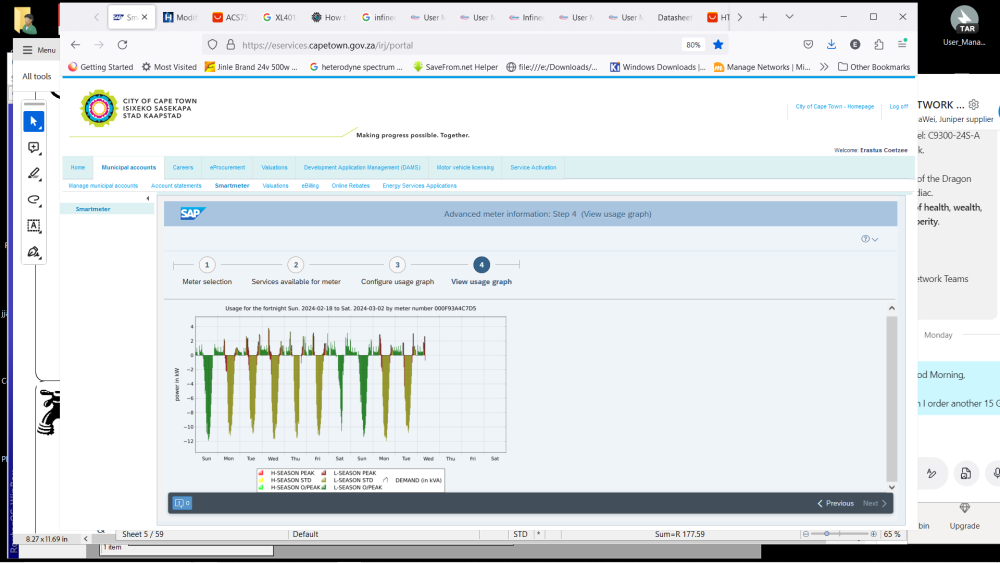The width and height of the screenshot is (1000, 563).
Task: Open the Service Activation tab
Action: (x=533, y=168)
